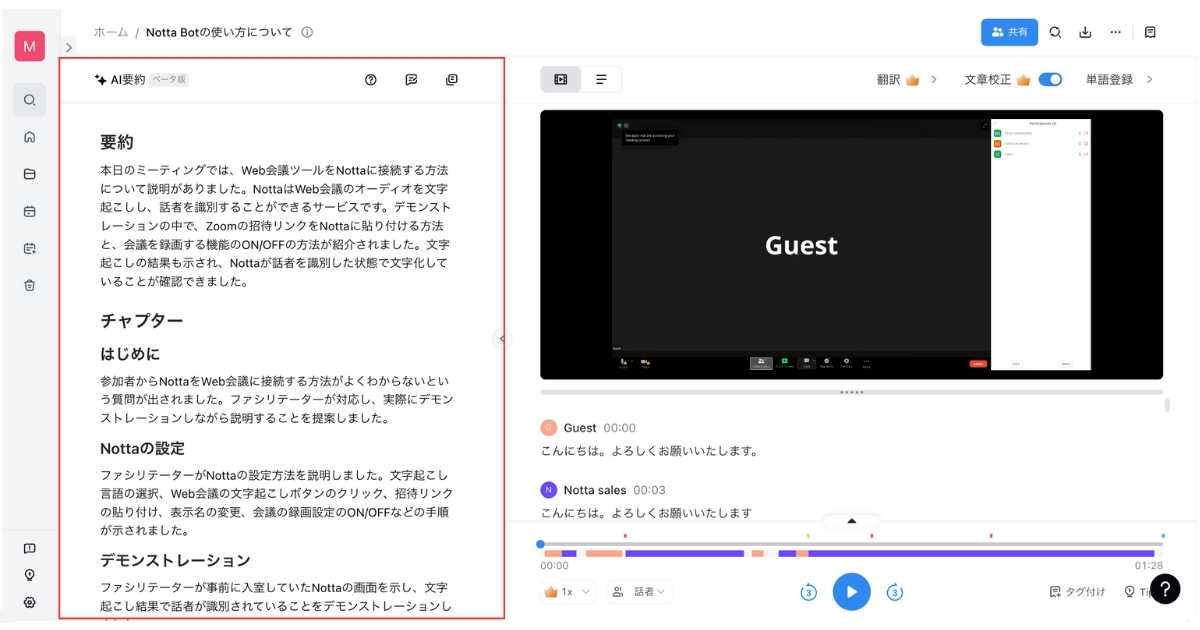Click the video resize handle dots

[x=852, y=392]
